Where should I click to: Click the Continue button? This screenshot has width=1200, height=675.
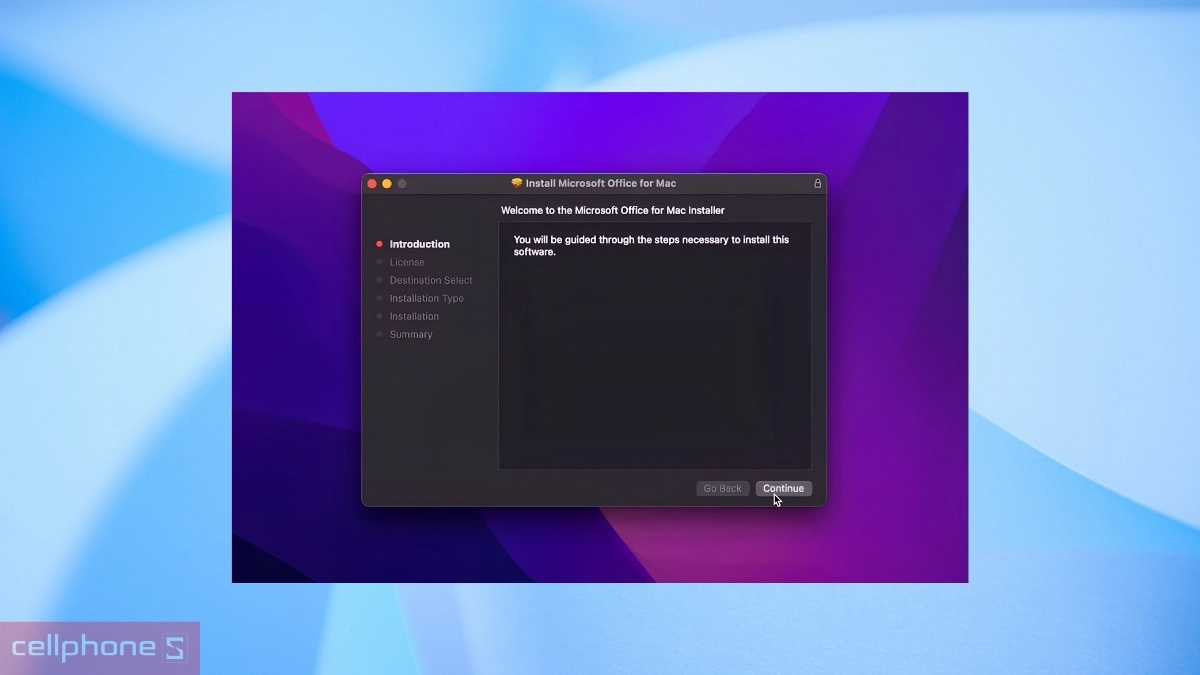(783, 488)
